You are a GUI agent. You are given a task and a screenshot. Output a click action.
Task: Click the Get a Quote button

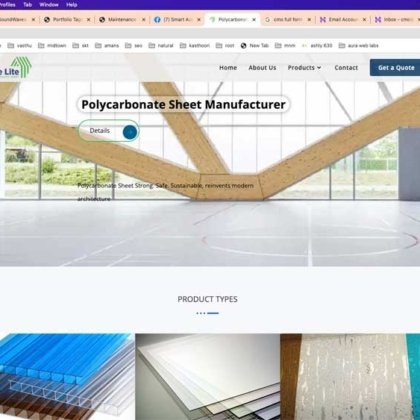tap(395, 68)
